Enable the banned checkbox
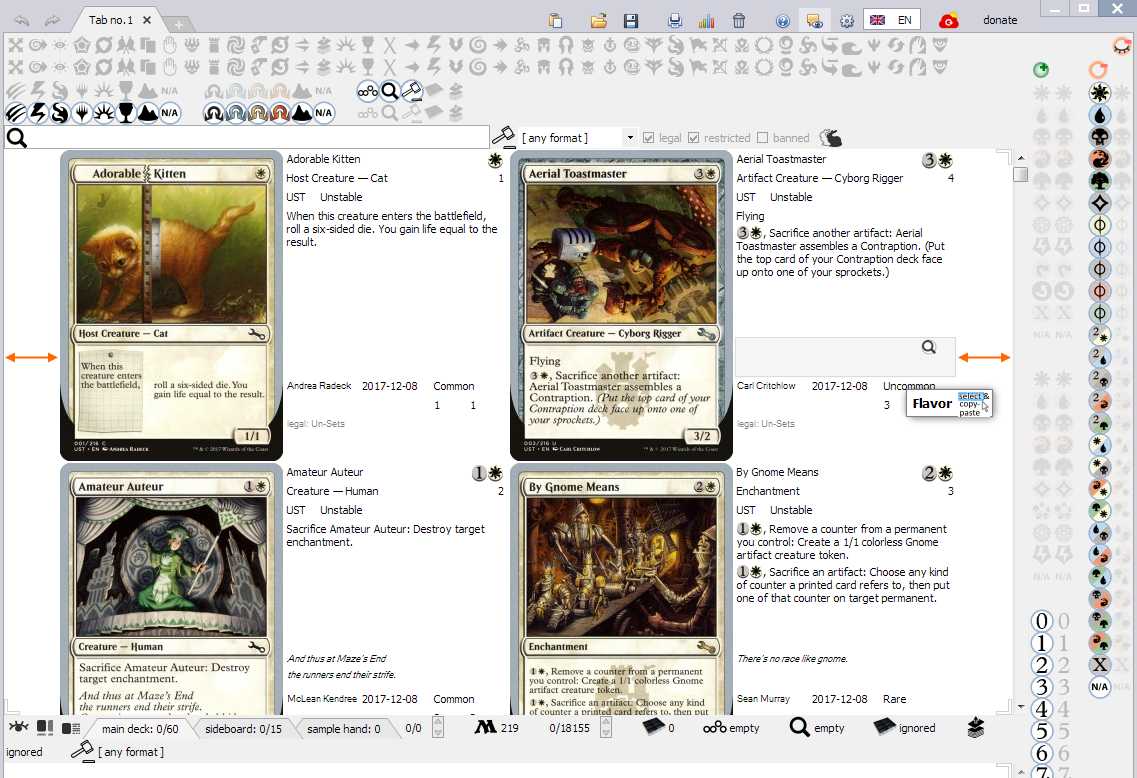This screenshot has height=778, width=1137. (763, 138)
